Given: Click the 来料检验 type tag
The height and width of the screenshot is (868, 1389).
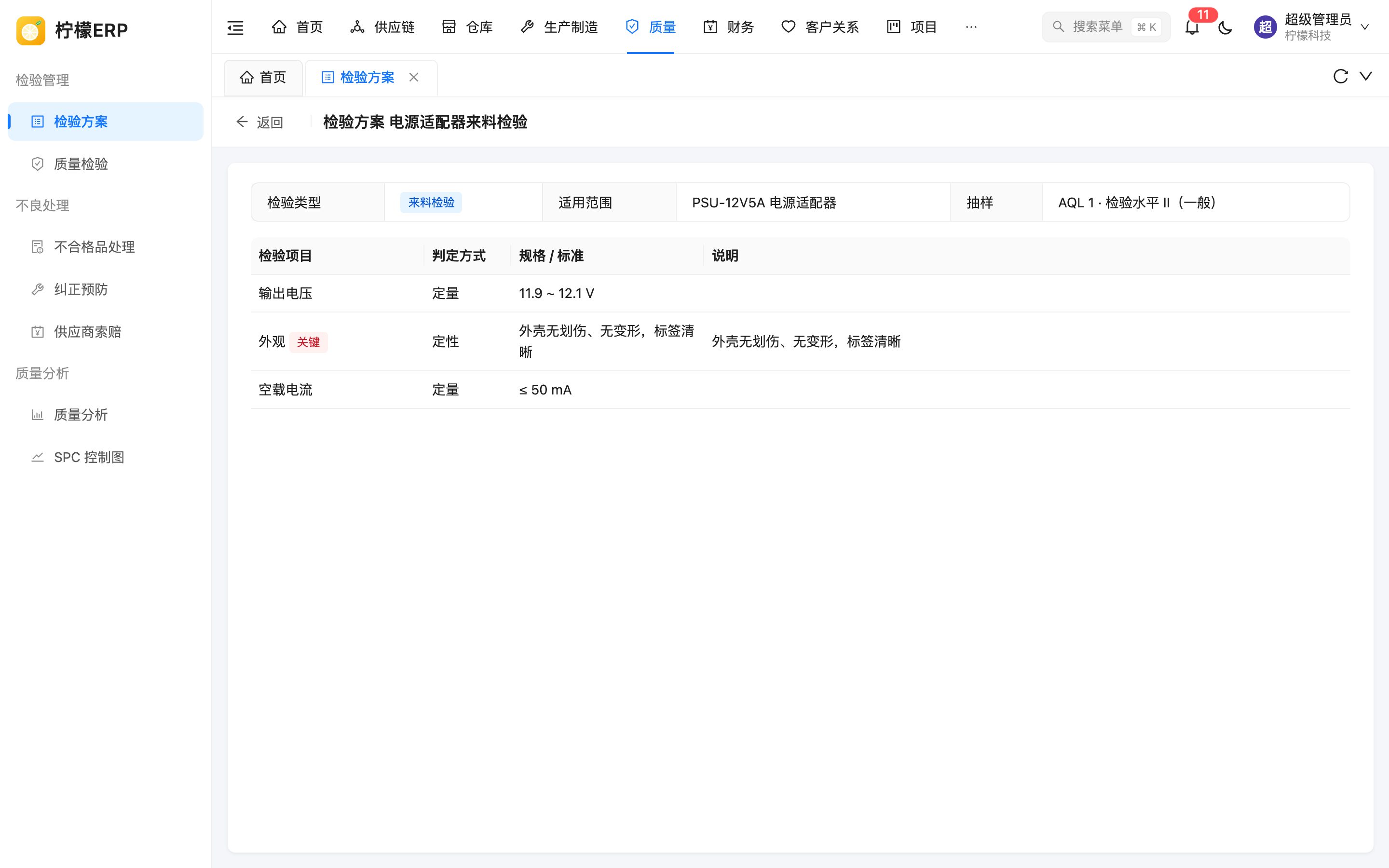Looking at the screenshot, I should coord(431,203).
